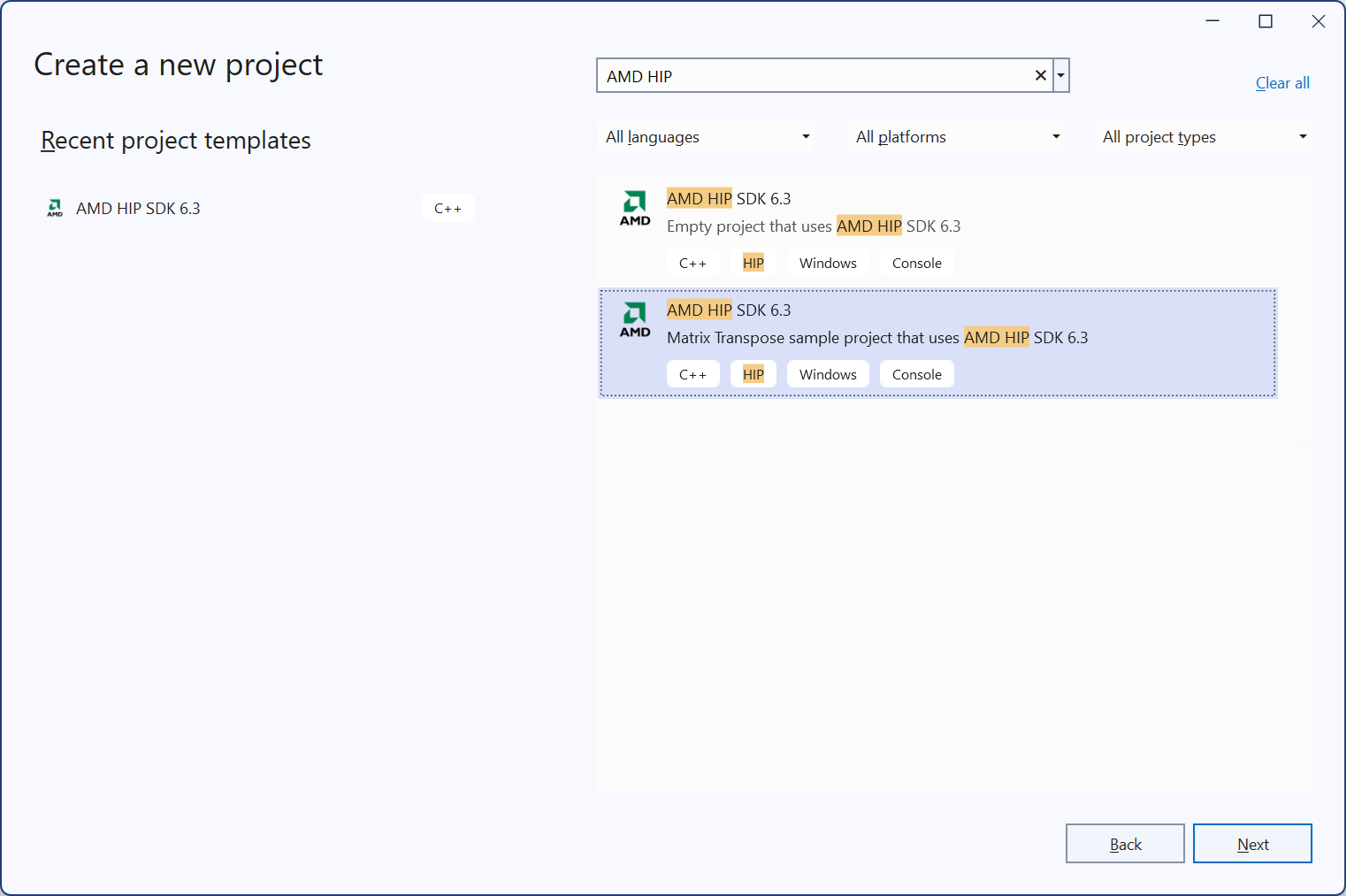Click the HIP tag on Empty project template
The image size is (1346, 896).
(x=753, y=264)
